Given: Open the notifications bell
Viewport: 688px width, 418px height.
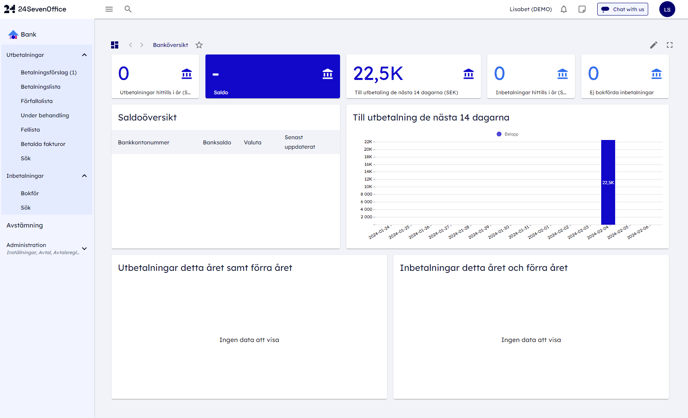Looking at the screenshot, I should (563, 9).
